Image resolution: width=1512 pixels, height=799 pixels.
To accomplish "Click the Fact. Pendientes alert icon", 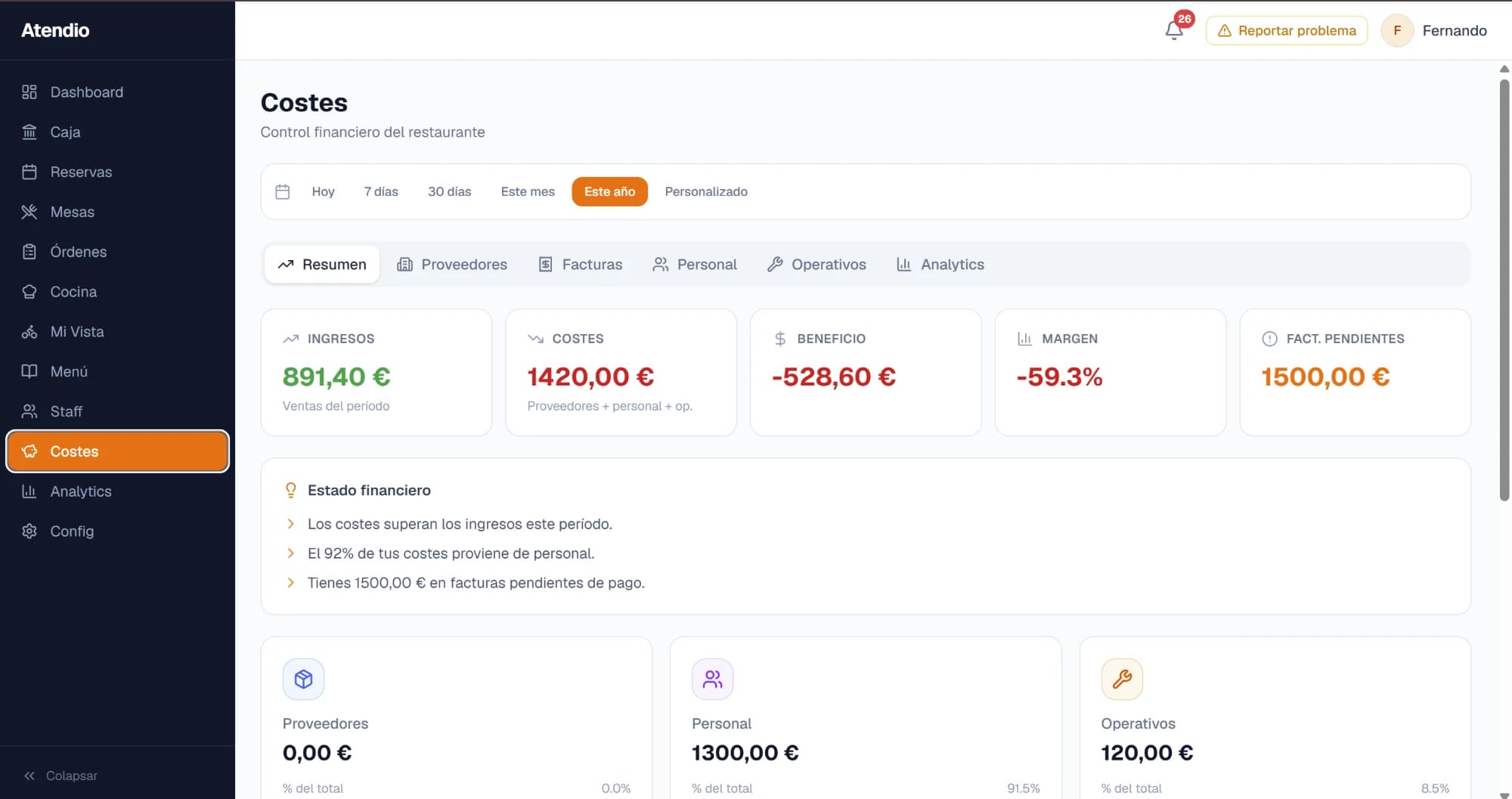I will pos(1269,339).
